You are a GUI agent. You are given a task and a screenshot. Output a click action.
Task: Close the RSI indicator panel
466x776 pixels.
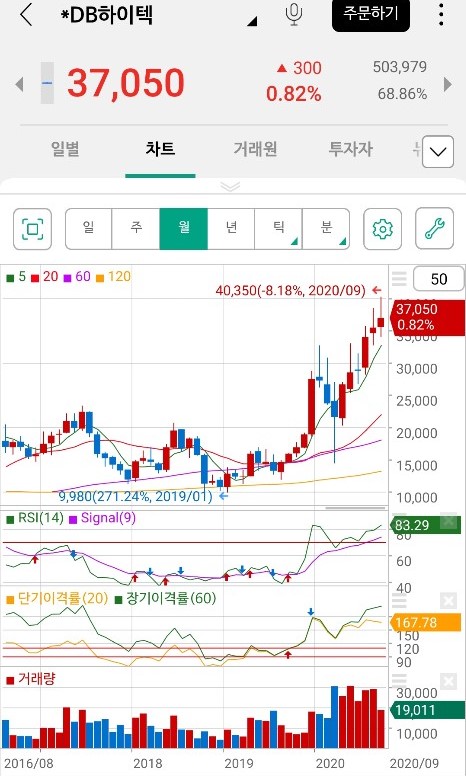click(x=448, y=521)
